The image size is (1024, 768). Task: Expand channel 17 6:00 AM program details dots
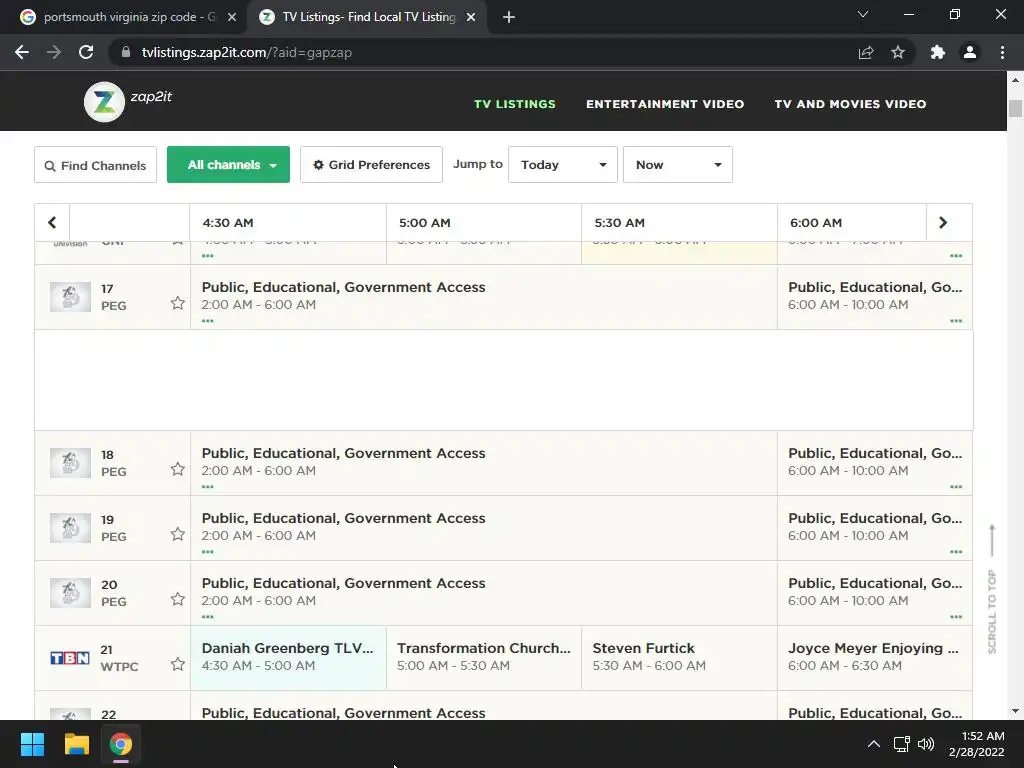[956, 321]
